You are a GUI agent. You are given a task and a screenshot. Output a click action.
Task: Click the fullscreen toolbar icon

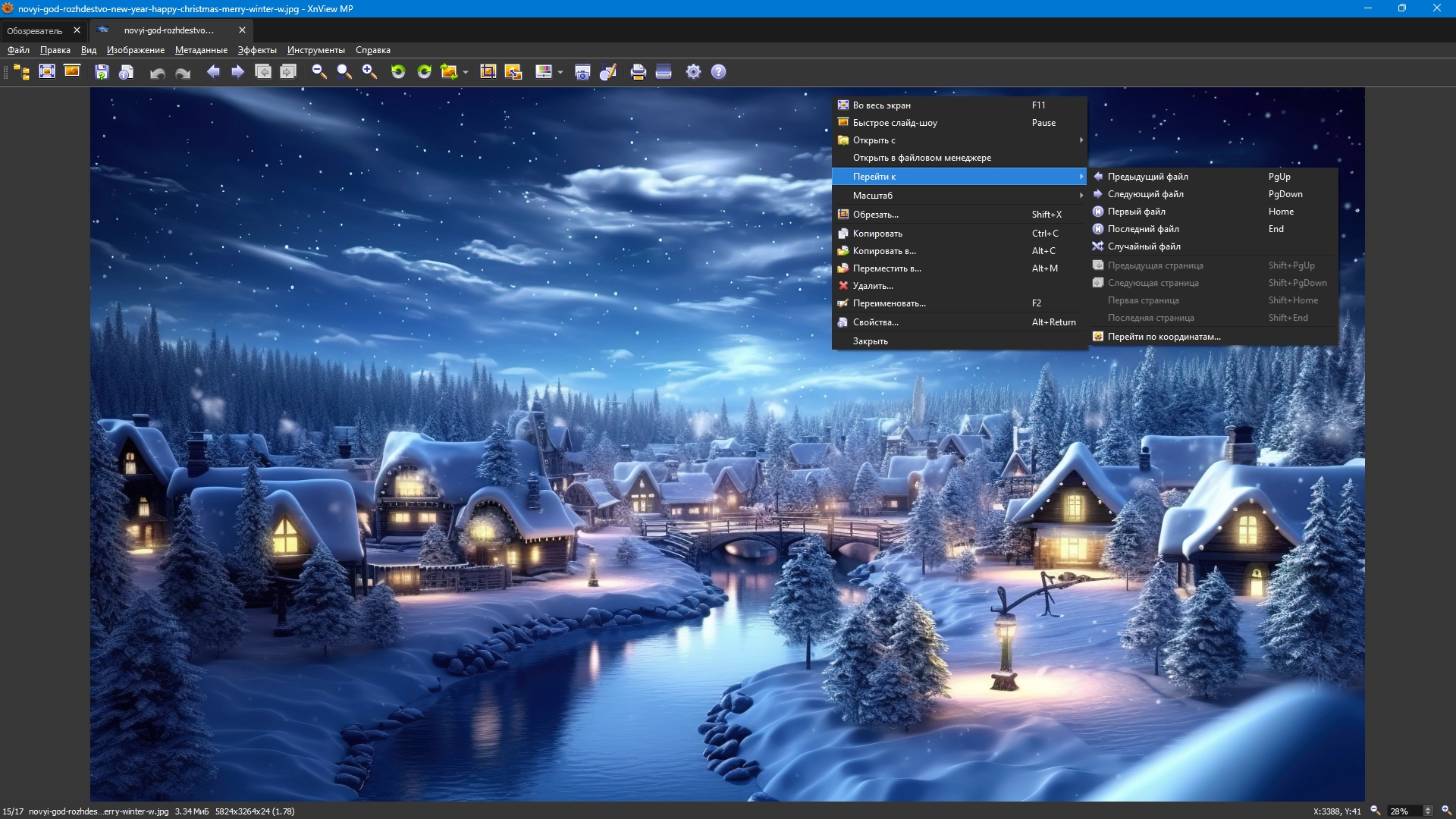47,72
